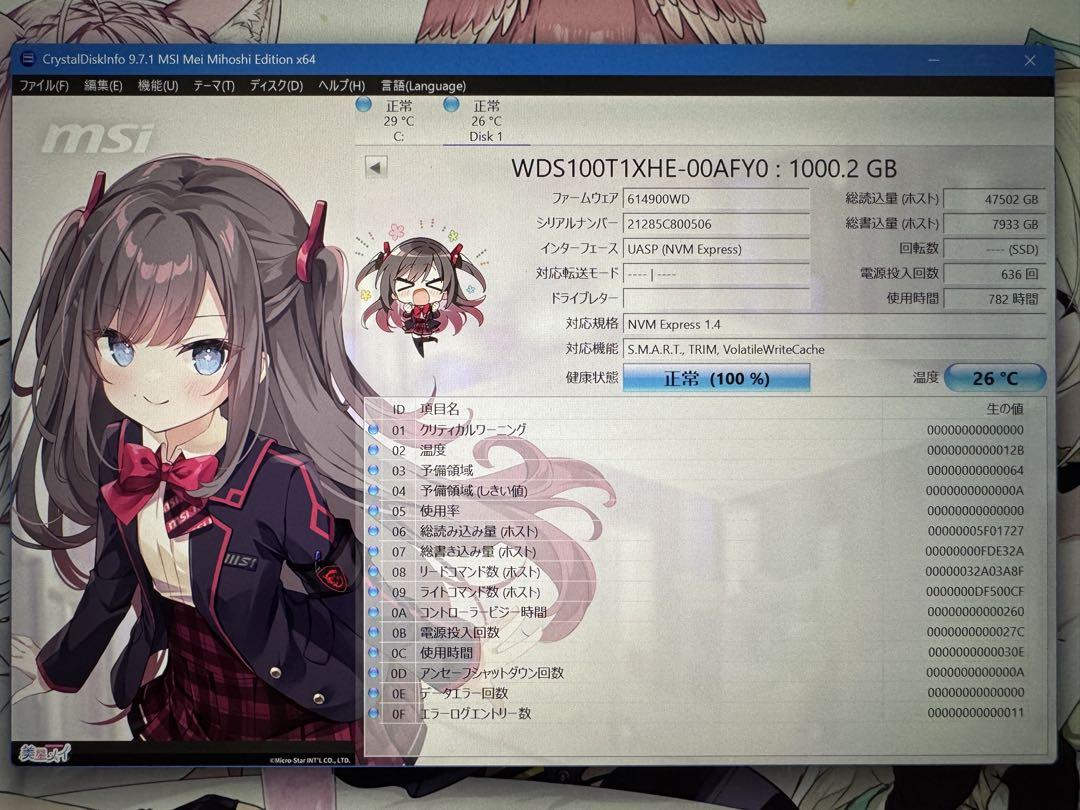Click total host reads value 47502 GB
The image size is (1080, 810).
(995, 199)
